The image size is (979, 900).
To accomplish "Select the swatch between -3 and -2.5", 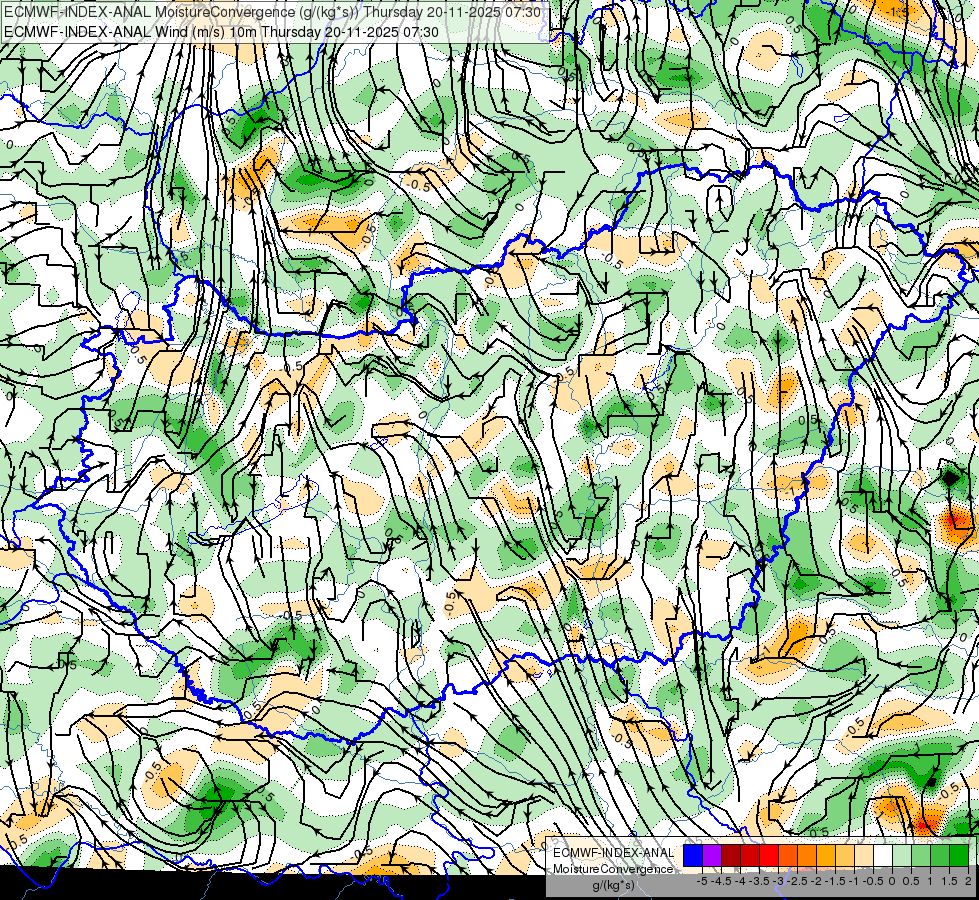I will (788, 856).
